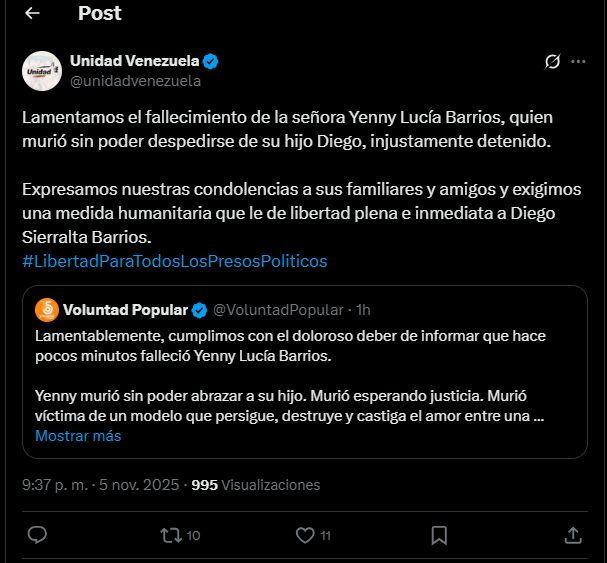Open the three-dot more options menu
The width and height of the screenshot is (607, 563).
(x=578, y=62)
